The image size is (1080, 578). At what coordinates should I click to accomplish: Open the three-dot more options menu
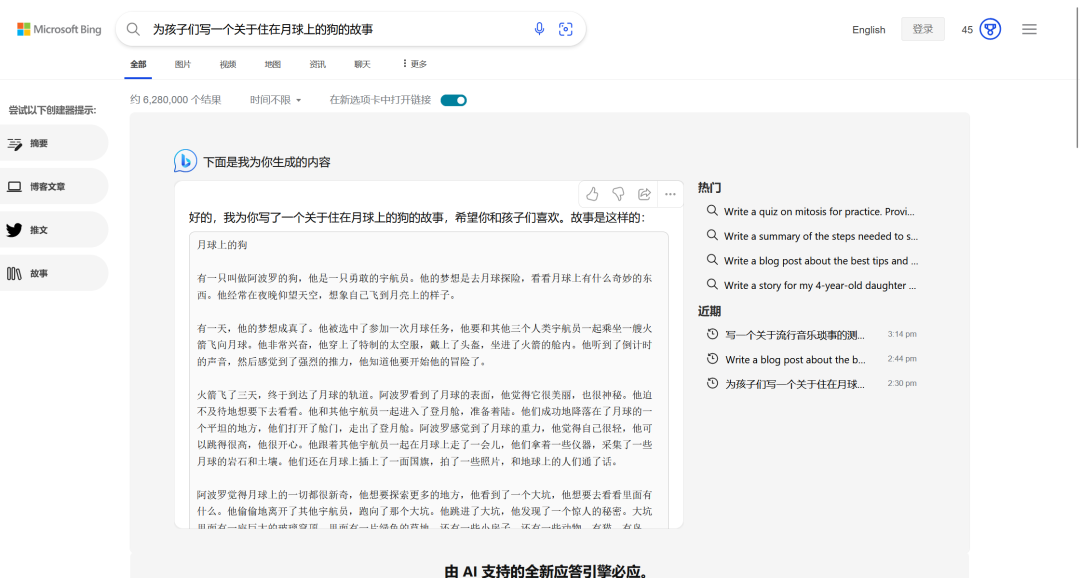click(x=670, y=194)
